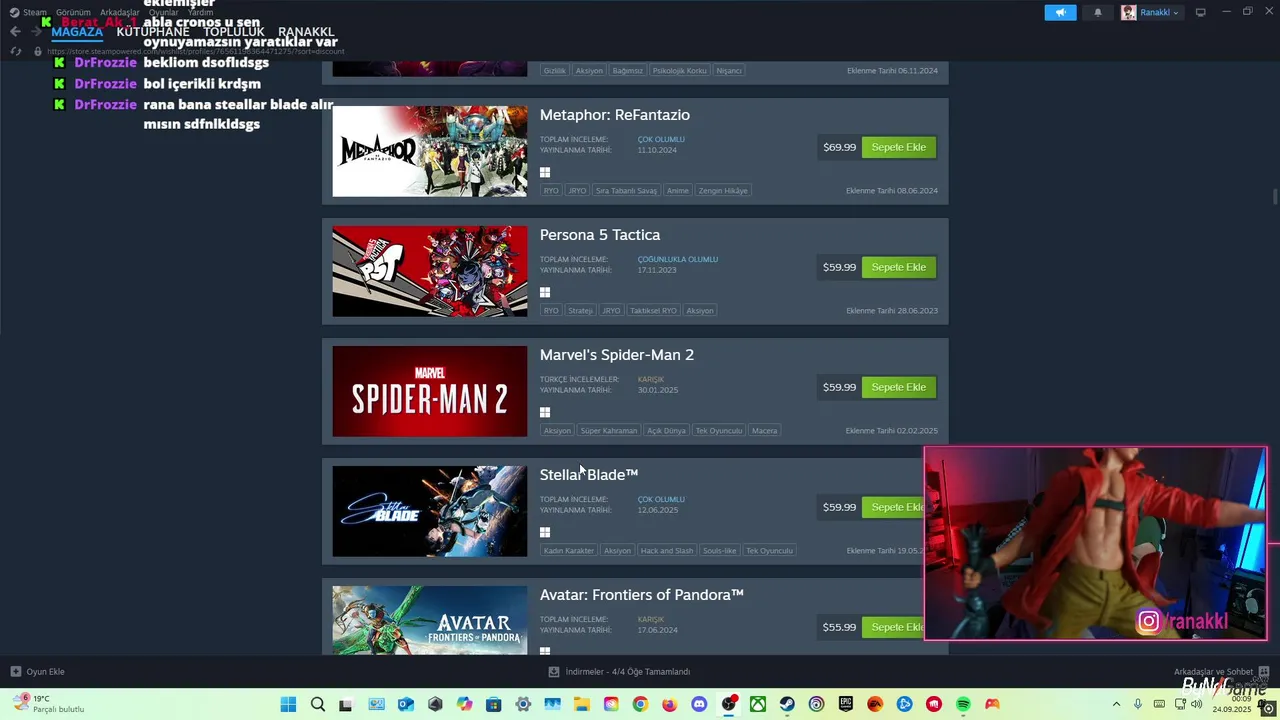Open Discord from taskbar

699,705
